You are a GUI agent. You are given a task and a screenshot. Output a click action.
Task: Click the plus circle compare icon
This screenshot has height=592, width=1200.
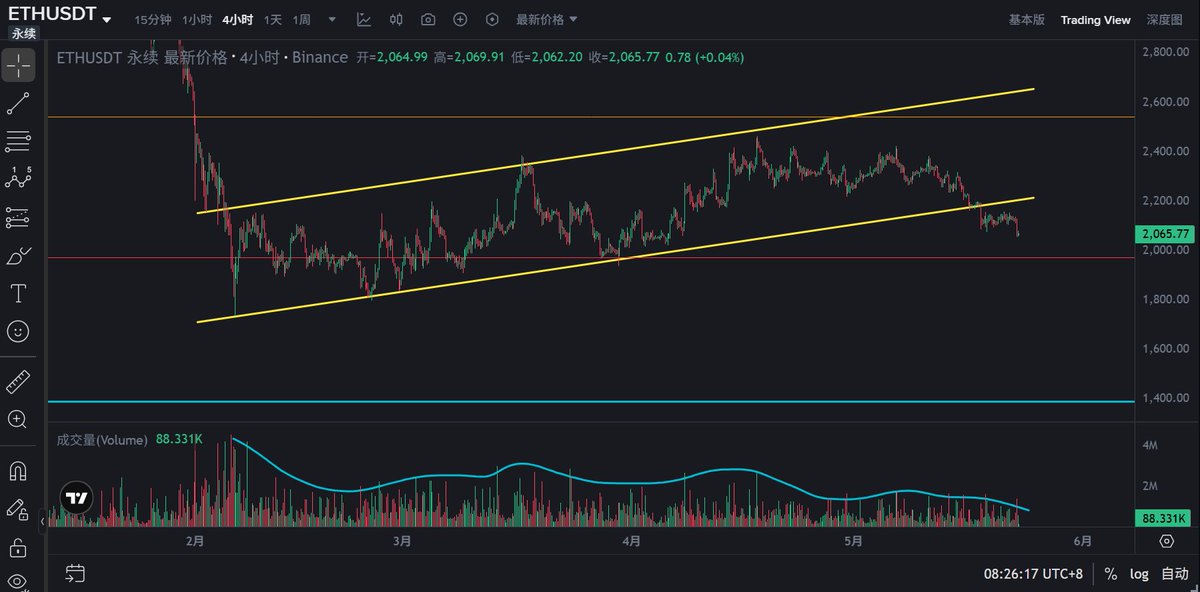pyautogui.click(x=460, y=20)
